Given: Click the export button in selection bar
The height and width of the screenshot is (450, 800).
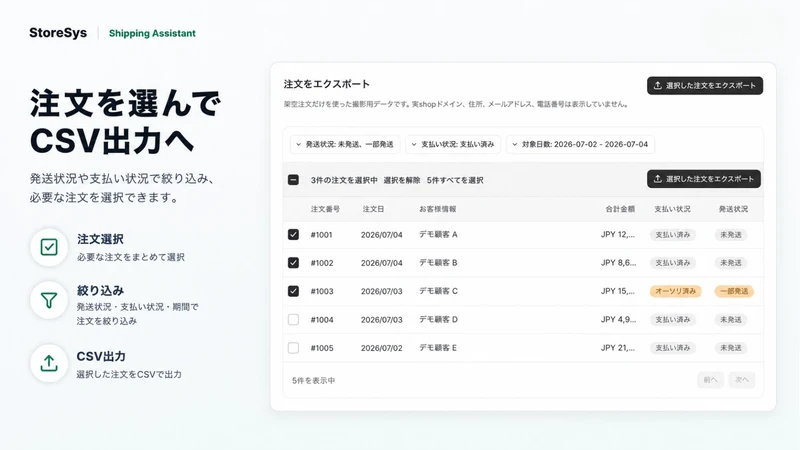Looking at the screenshot, I should pyautogui.click(x=704, y=179).
